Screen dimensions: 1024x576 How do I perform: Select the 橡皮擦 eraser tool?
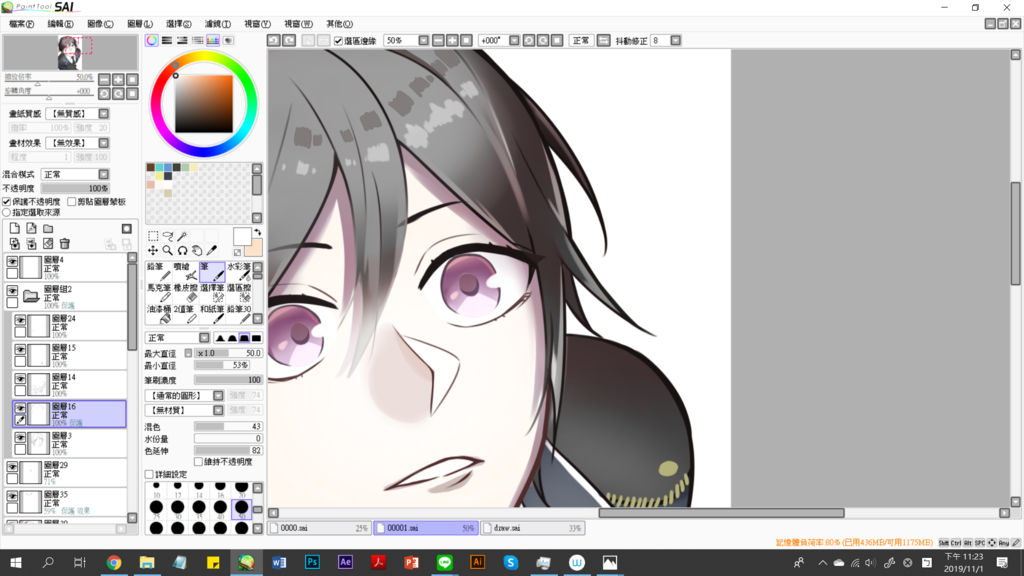(x=185, y=293)
